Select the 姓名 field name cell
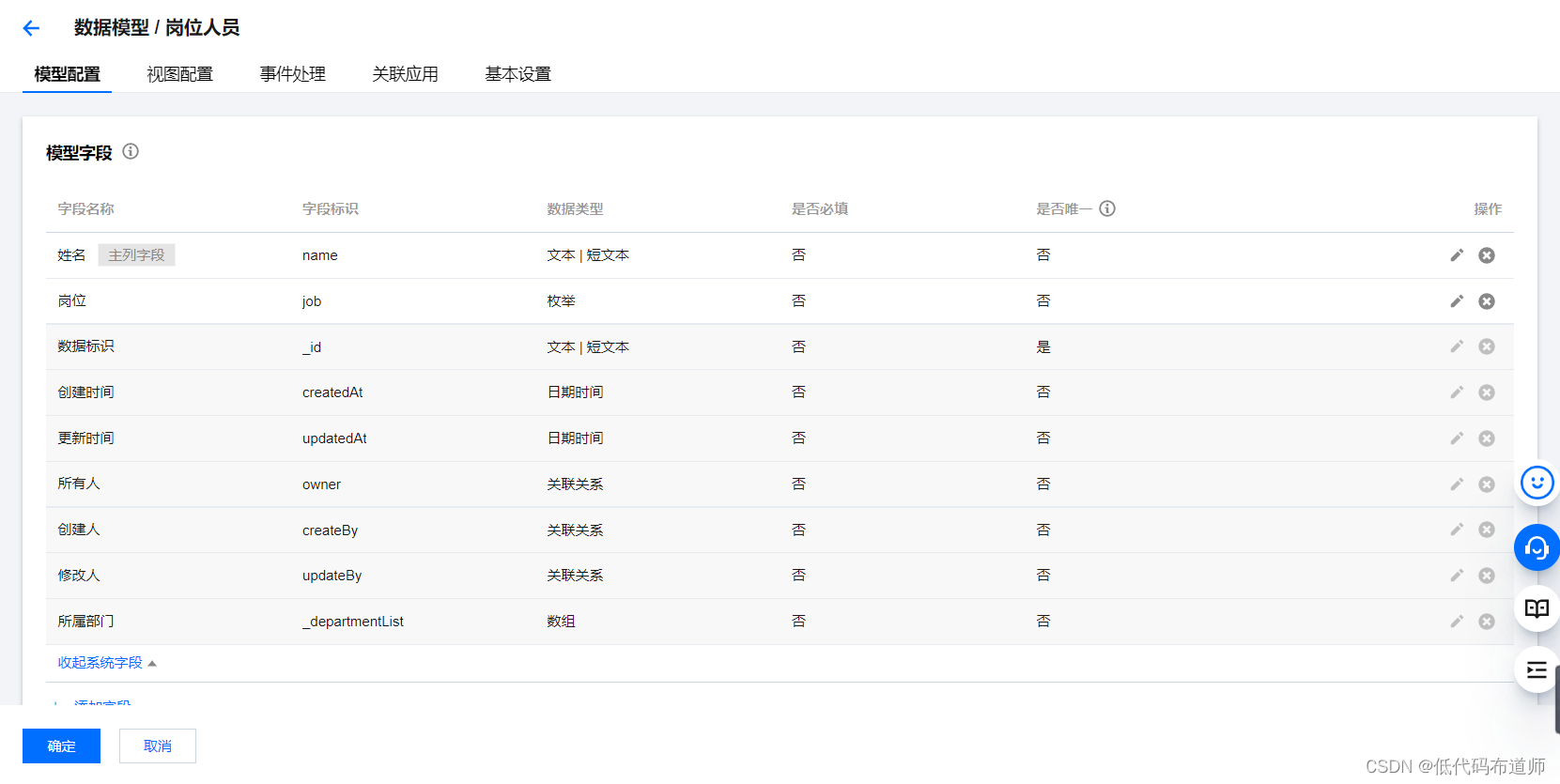 (71, 255)
